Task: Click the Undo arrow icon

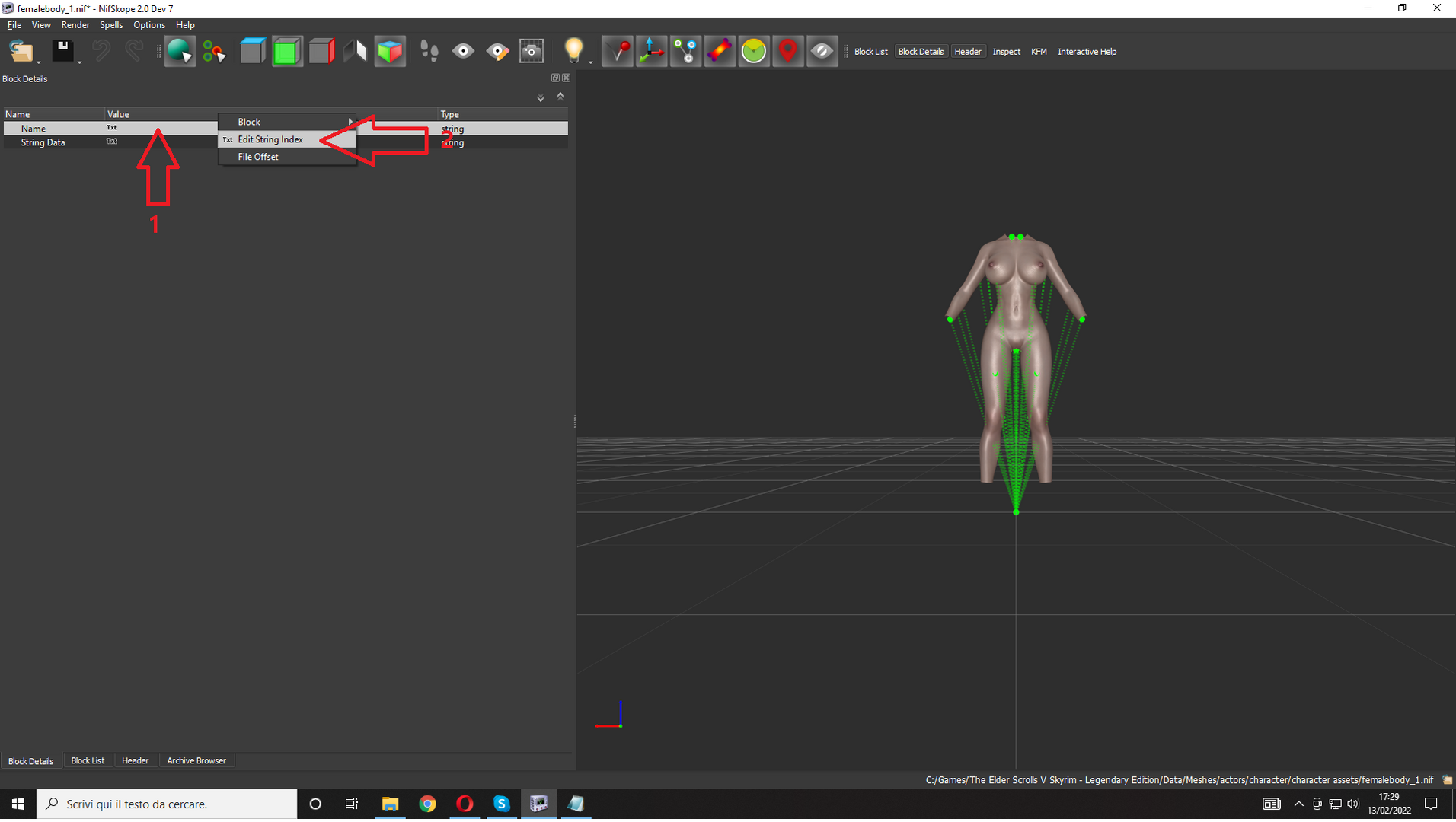Action: tap(101, 51)
